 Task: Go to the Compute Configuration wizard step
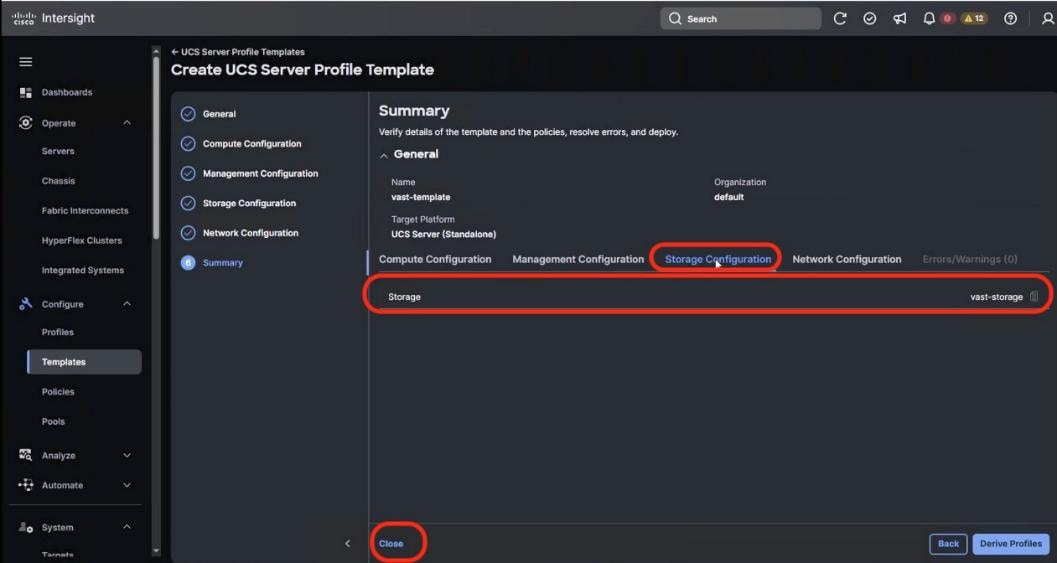pos(252,144)
